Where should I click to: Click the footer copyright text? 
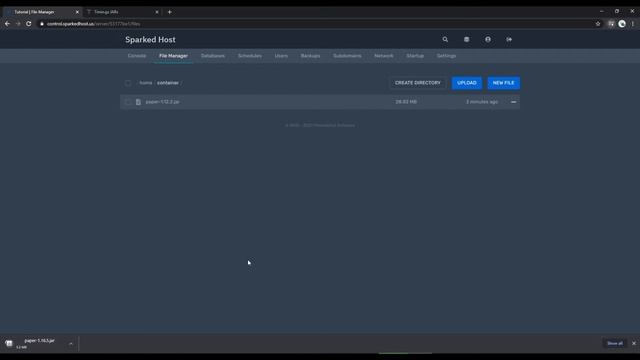point(320,125)
